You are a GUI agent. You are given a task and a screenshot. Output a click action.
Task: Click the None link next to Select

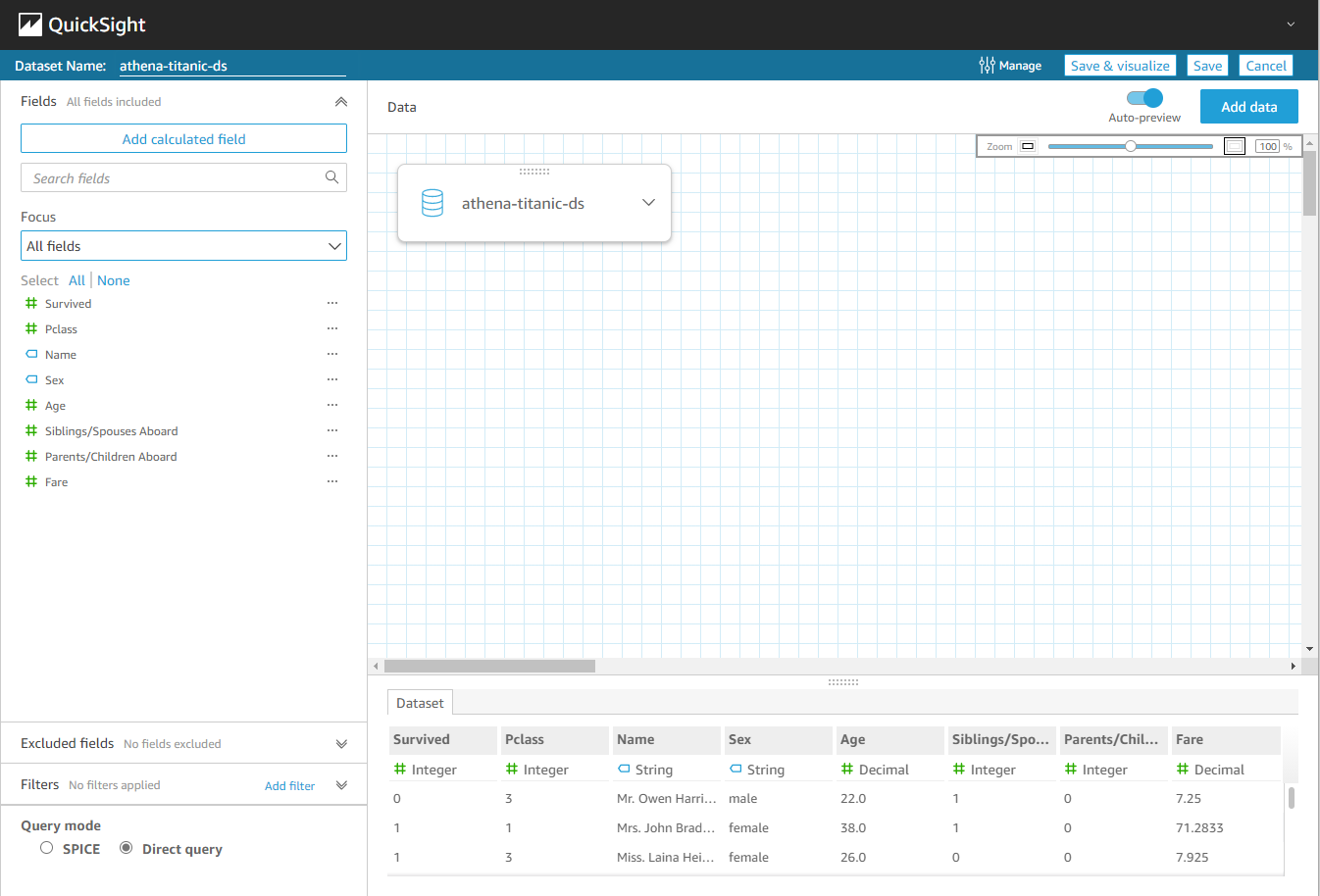point(114,280)
